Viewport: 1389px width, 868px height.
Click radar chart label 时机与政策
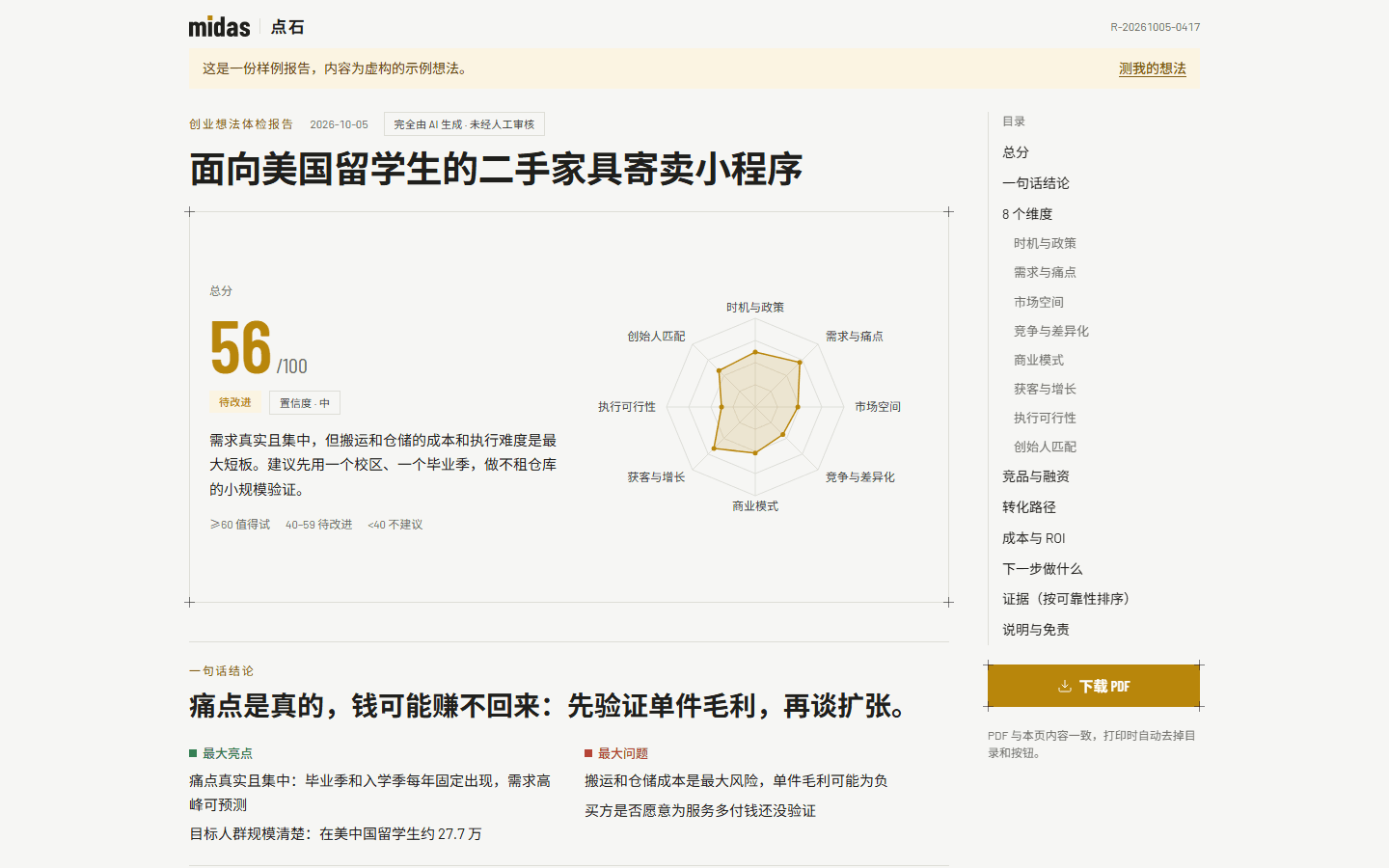click(755, 308)
